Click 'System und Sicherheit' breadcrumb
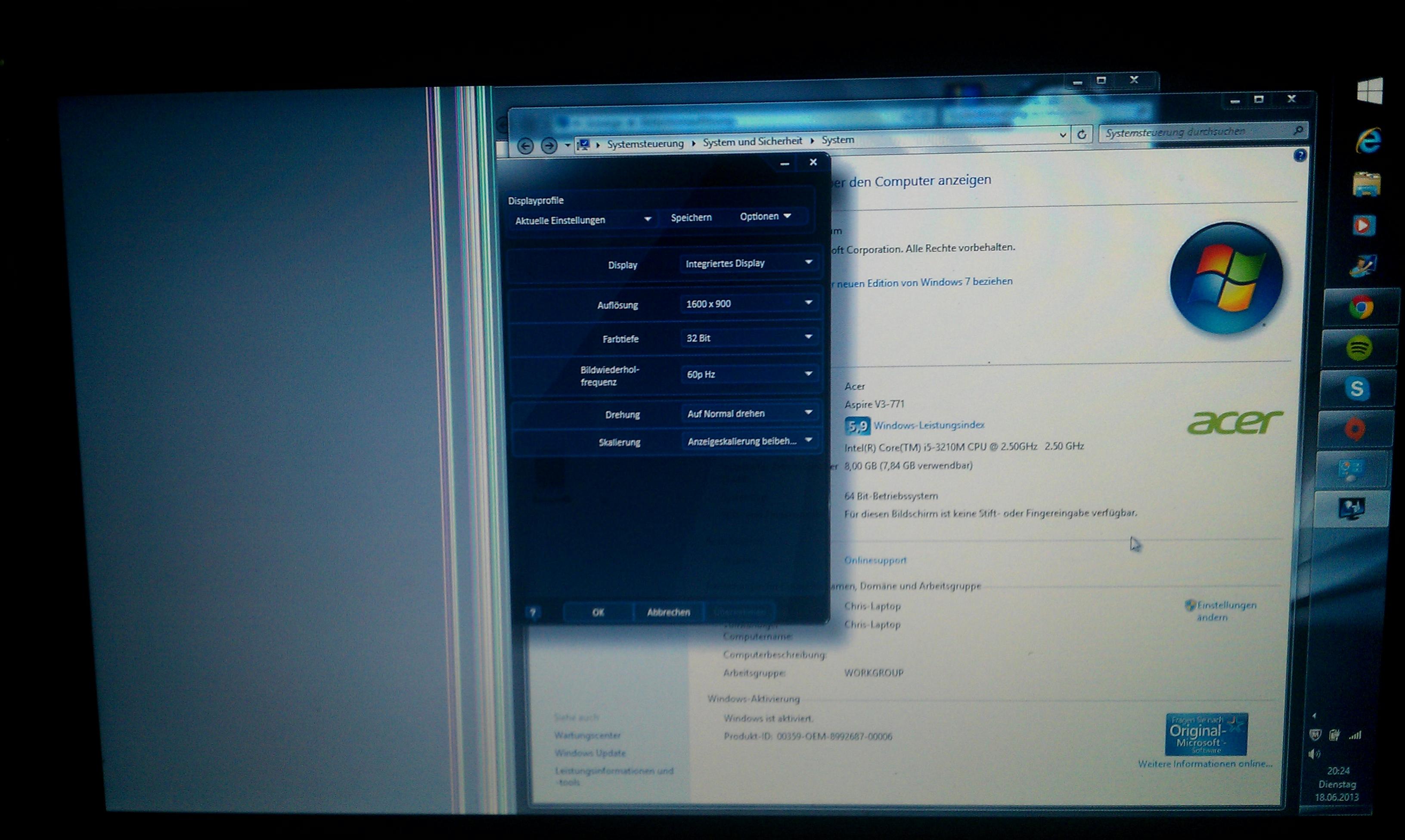 [x=752, y=142]
